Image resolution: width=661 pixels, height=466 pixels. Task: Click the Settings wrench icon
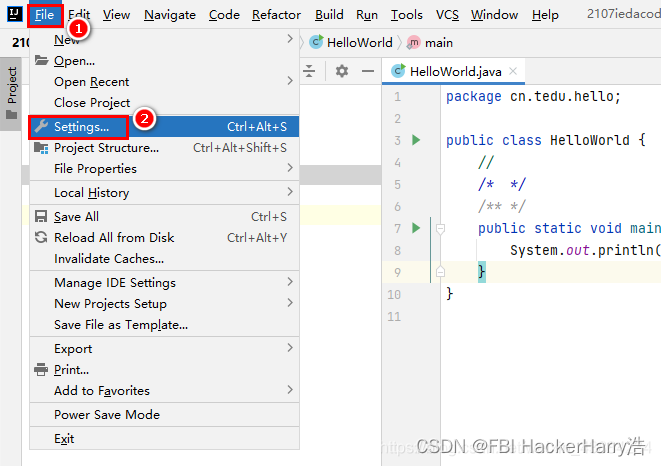(x=41, y=126)
